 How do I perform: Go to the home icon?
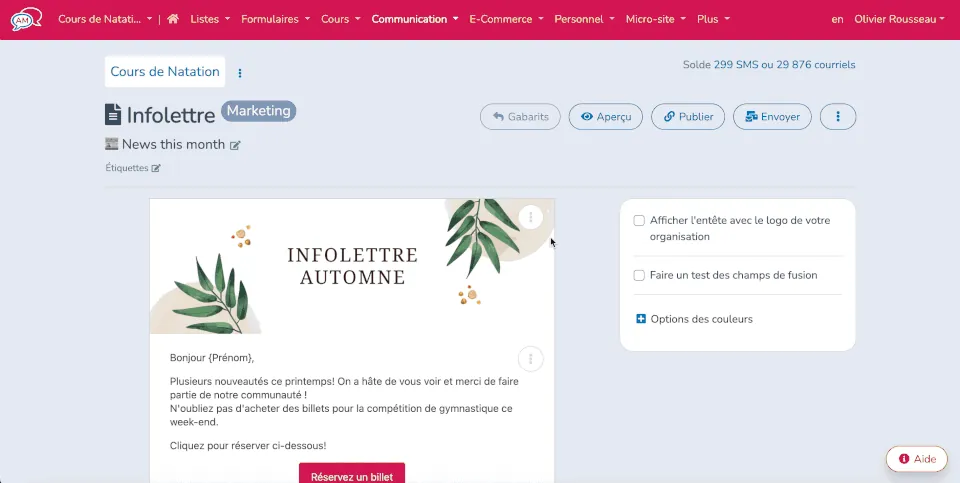(x=173, y=19)
